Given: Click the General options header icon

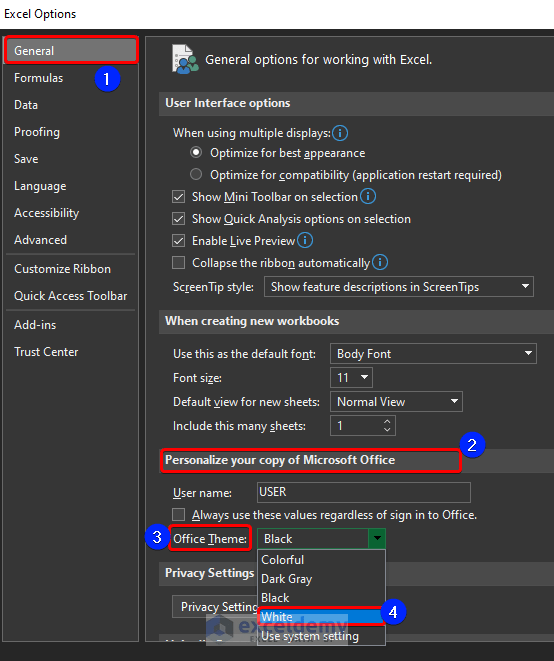Looking at the screenshot, I should [185, 59].
